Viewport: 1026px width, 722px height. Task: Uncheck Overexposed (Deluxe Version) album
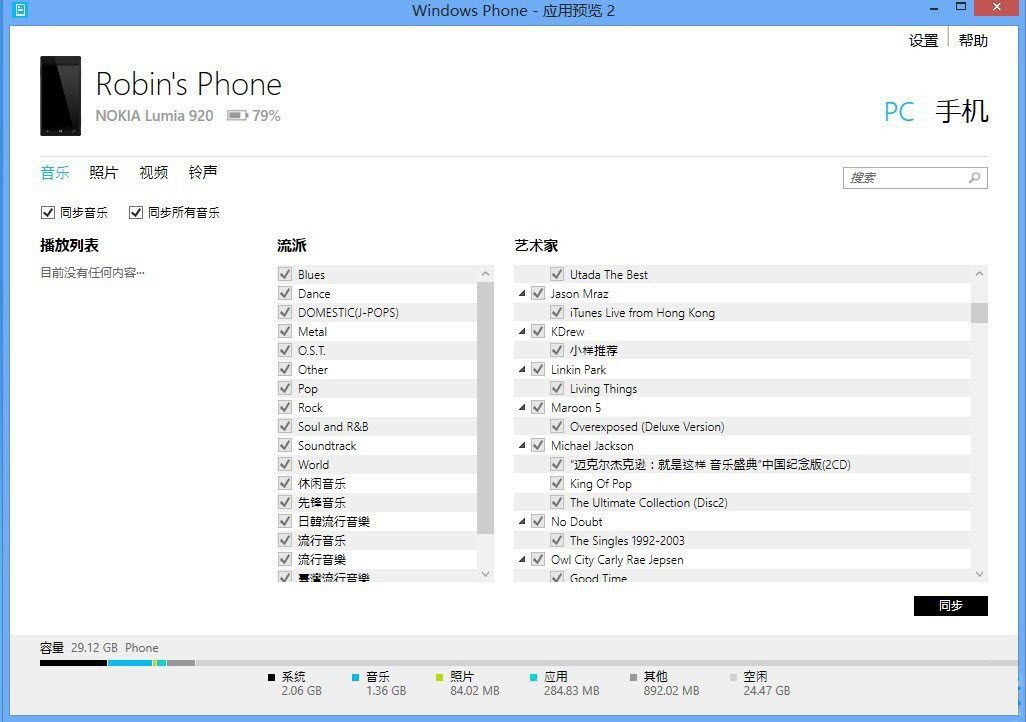click(557, 425)
